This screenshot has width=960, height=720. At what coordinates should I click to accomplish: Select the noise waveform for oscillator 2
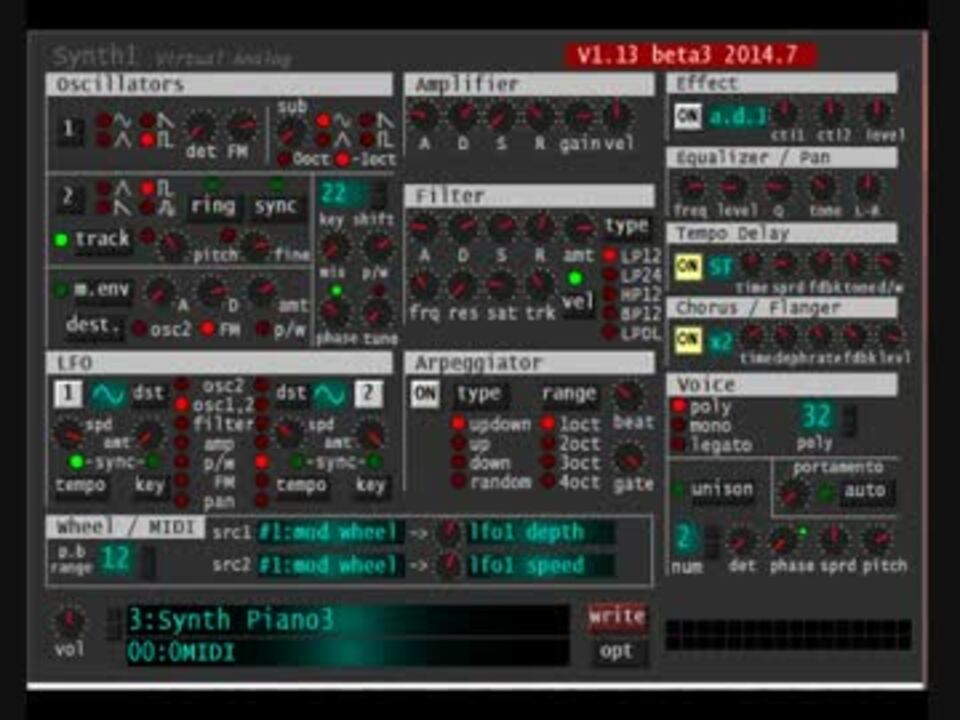click(x=148, y=208)
